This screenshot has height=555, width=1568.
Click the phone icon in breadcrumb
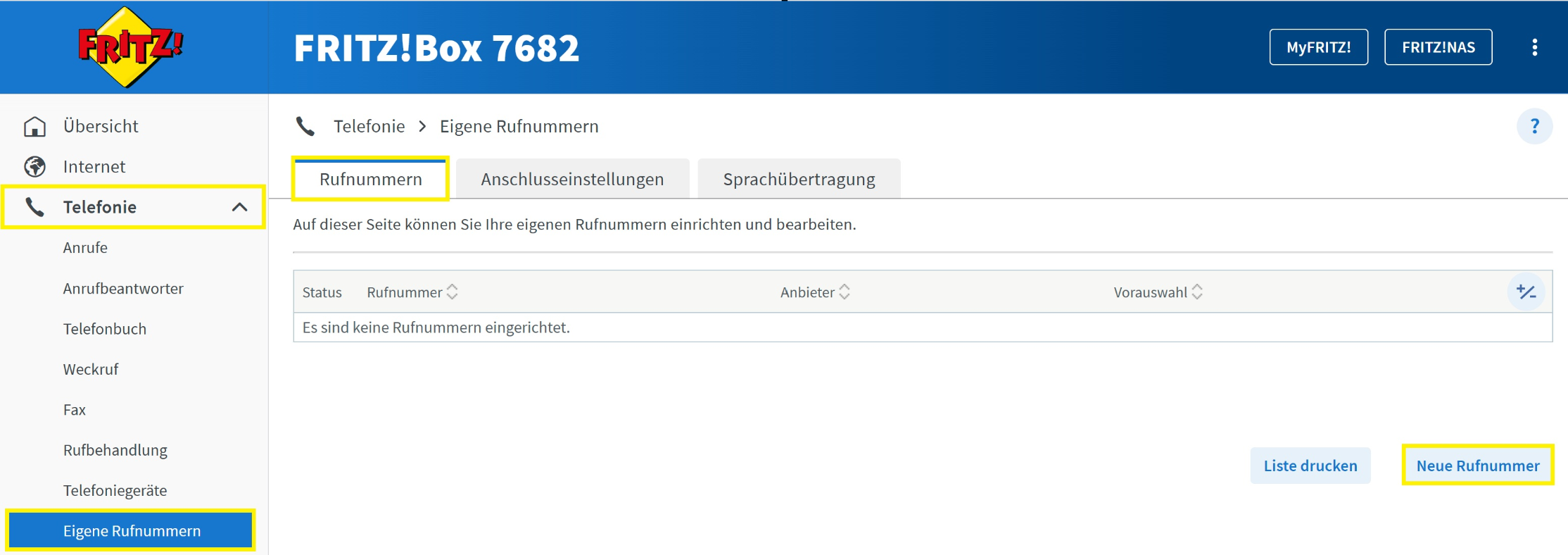click(305, 126)
